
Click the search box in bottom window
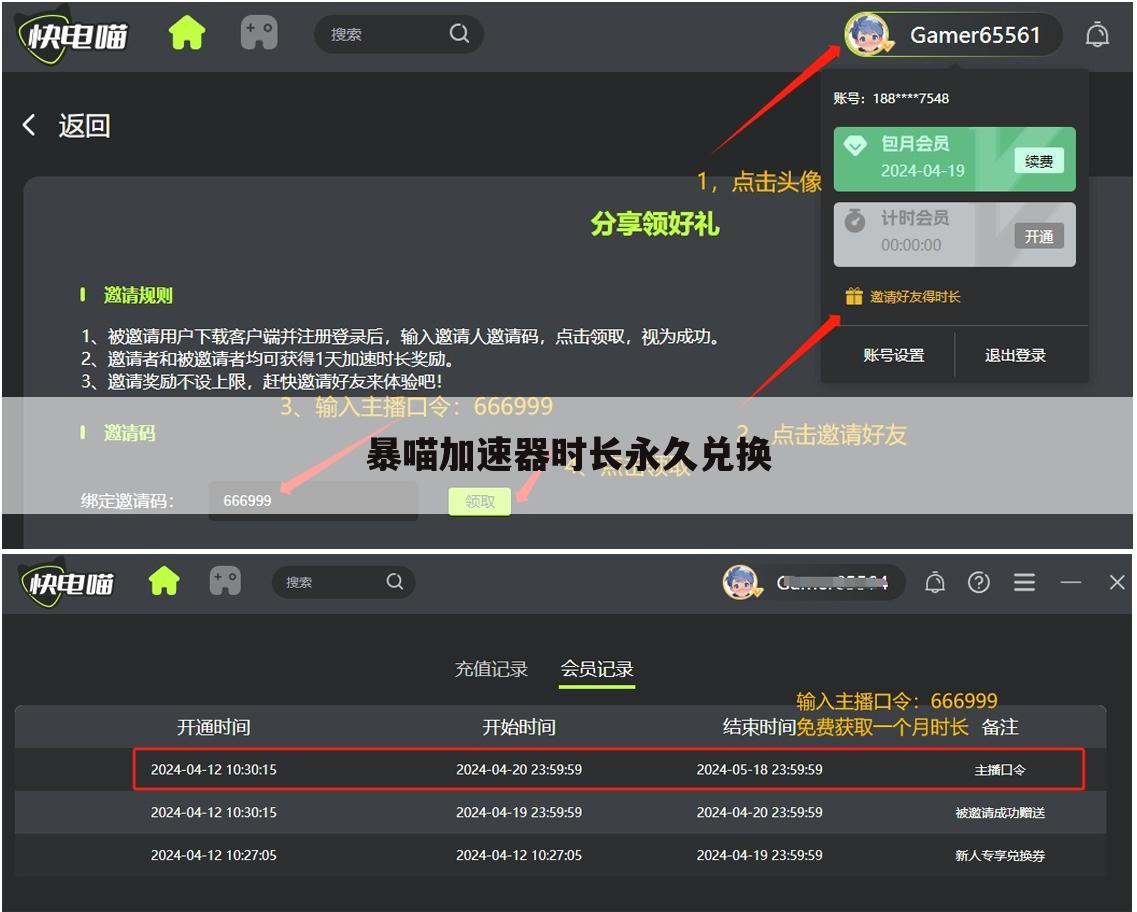344,581
